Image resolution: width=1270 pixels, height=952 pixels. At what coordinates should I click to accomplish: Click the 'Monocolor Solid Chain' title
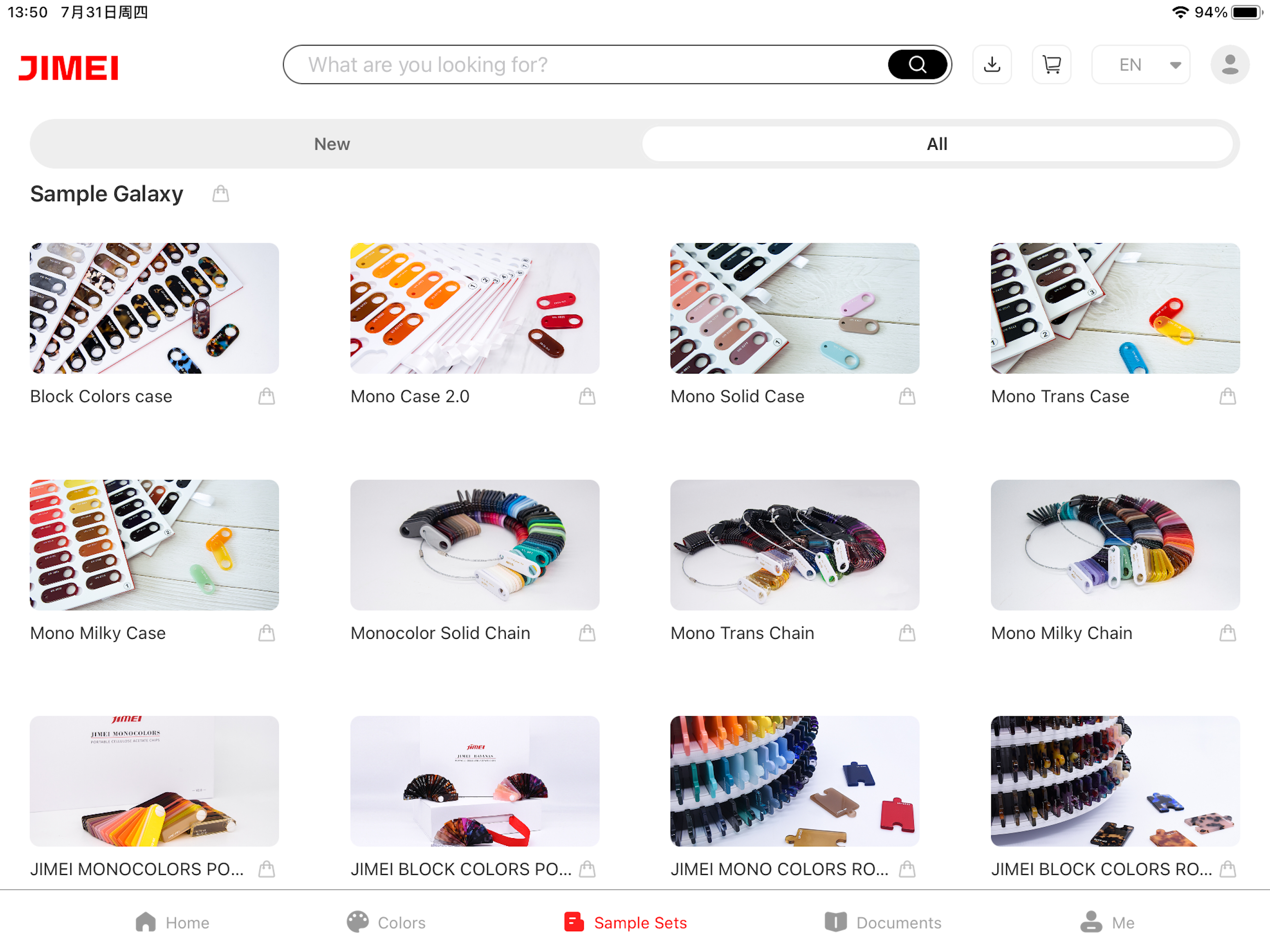point(440,633)
